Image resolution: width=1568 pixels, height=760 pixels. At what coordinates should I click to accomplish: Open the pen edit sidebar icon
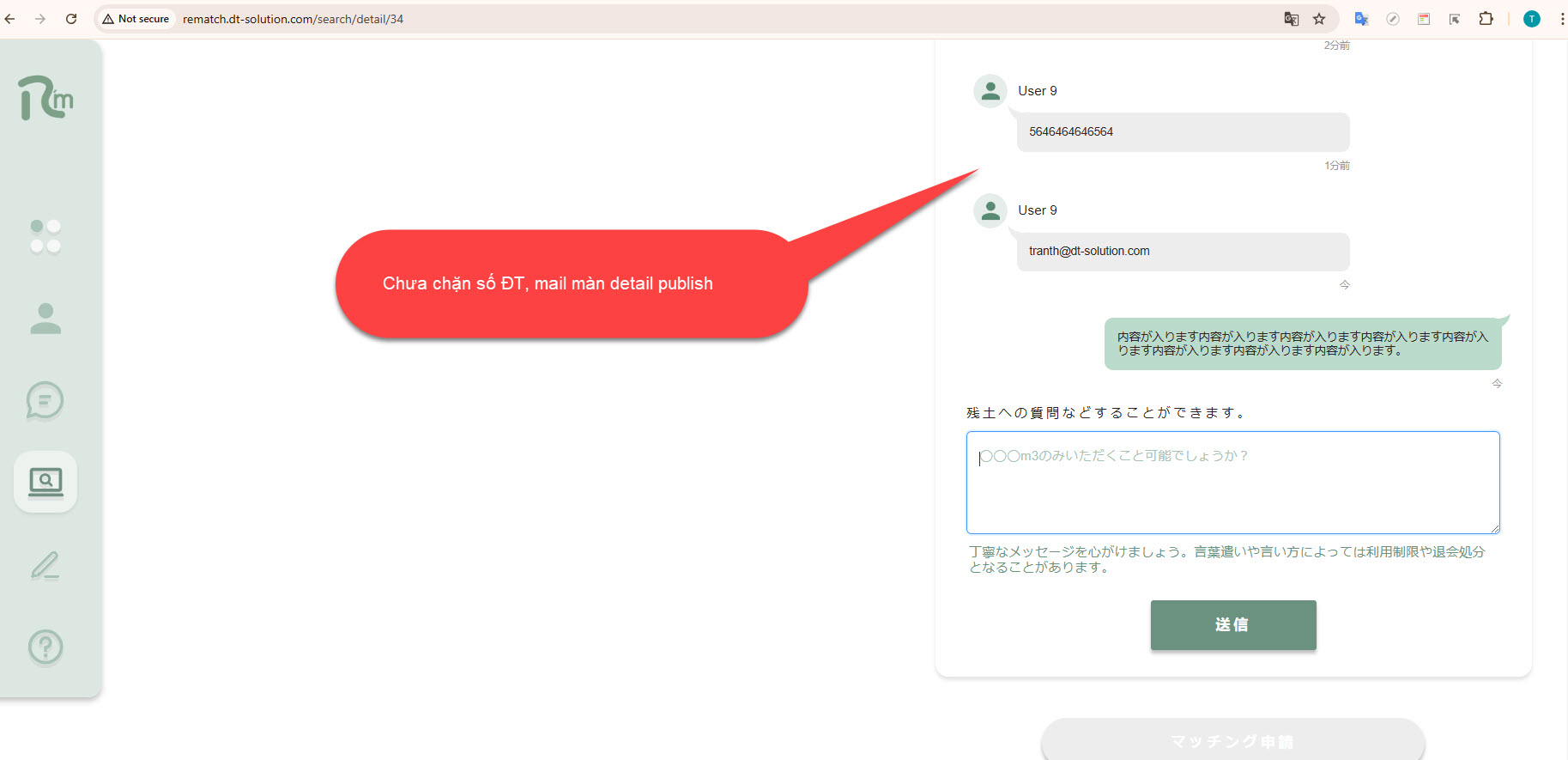tap(45, 565)
